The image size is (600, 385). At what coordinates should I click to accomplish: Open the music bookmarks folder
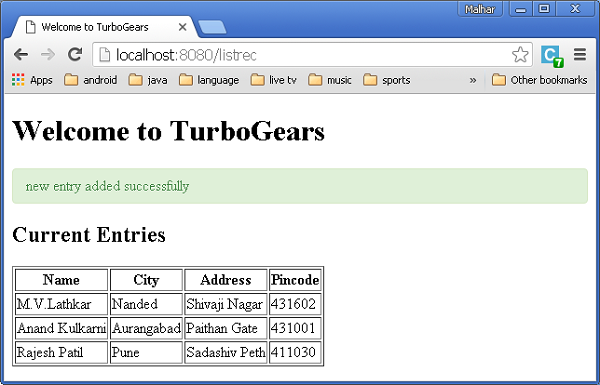(330, 80)
